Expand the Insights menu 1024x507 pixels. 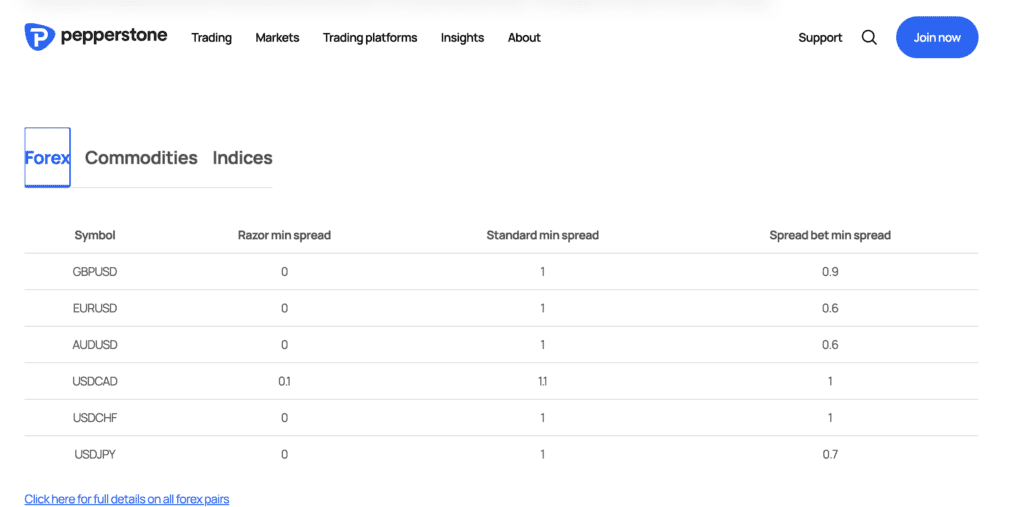[462, 38]
